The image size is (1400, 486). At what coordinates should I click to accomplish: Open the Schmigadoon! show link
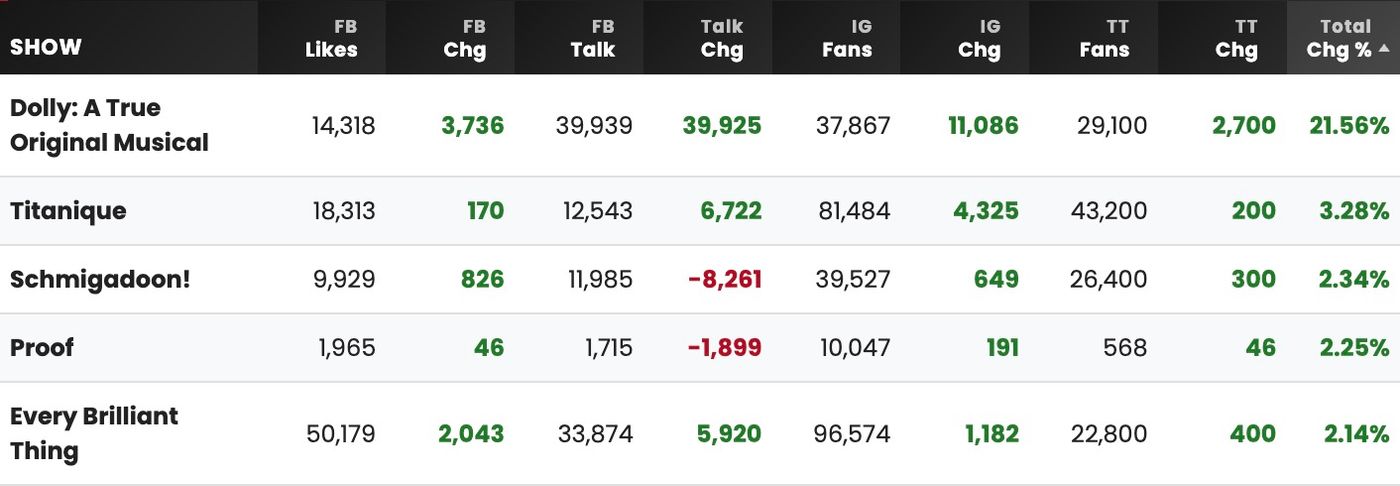100,279
